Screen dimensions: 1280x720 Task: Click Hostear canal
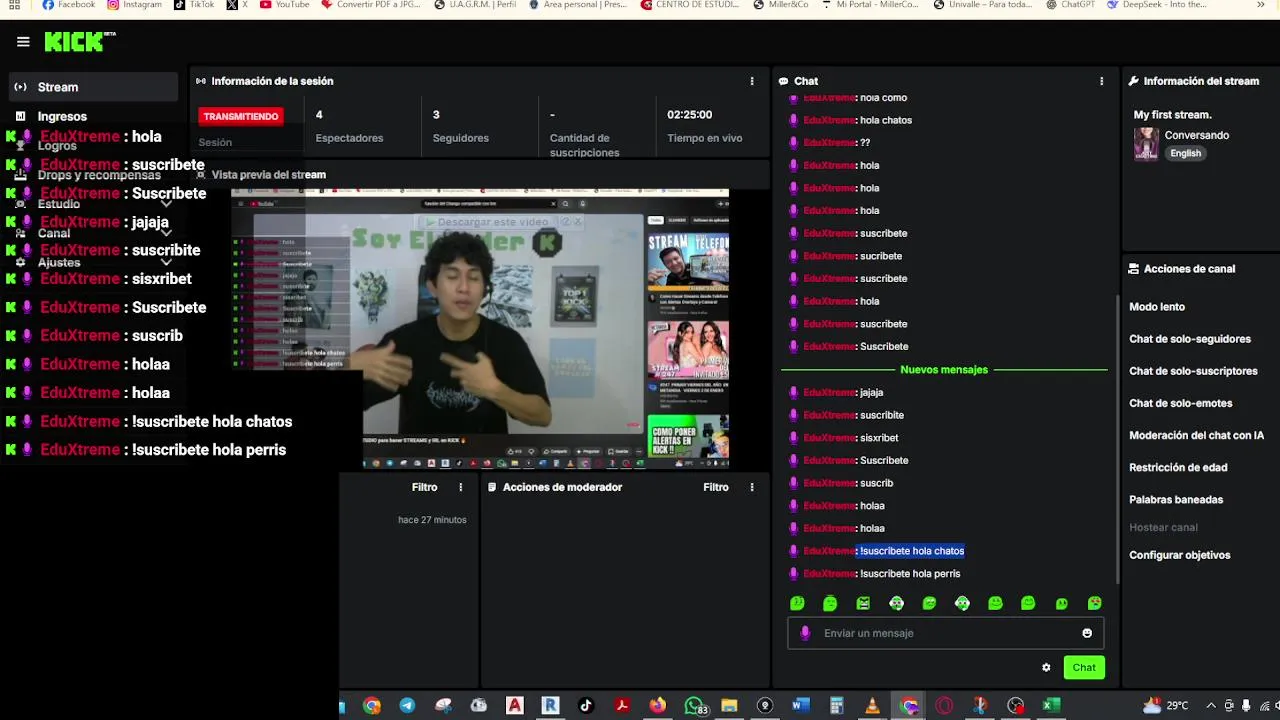coord(1163,527)
